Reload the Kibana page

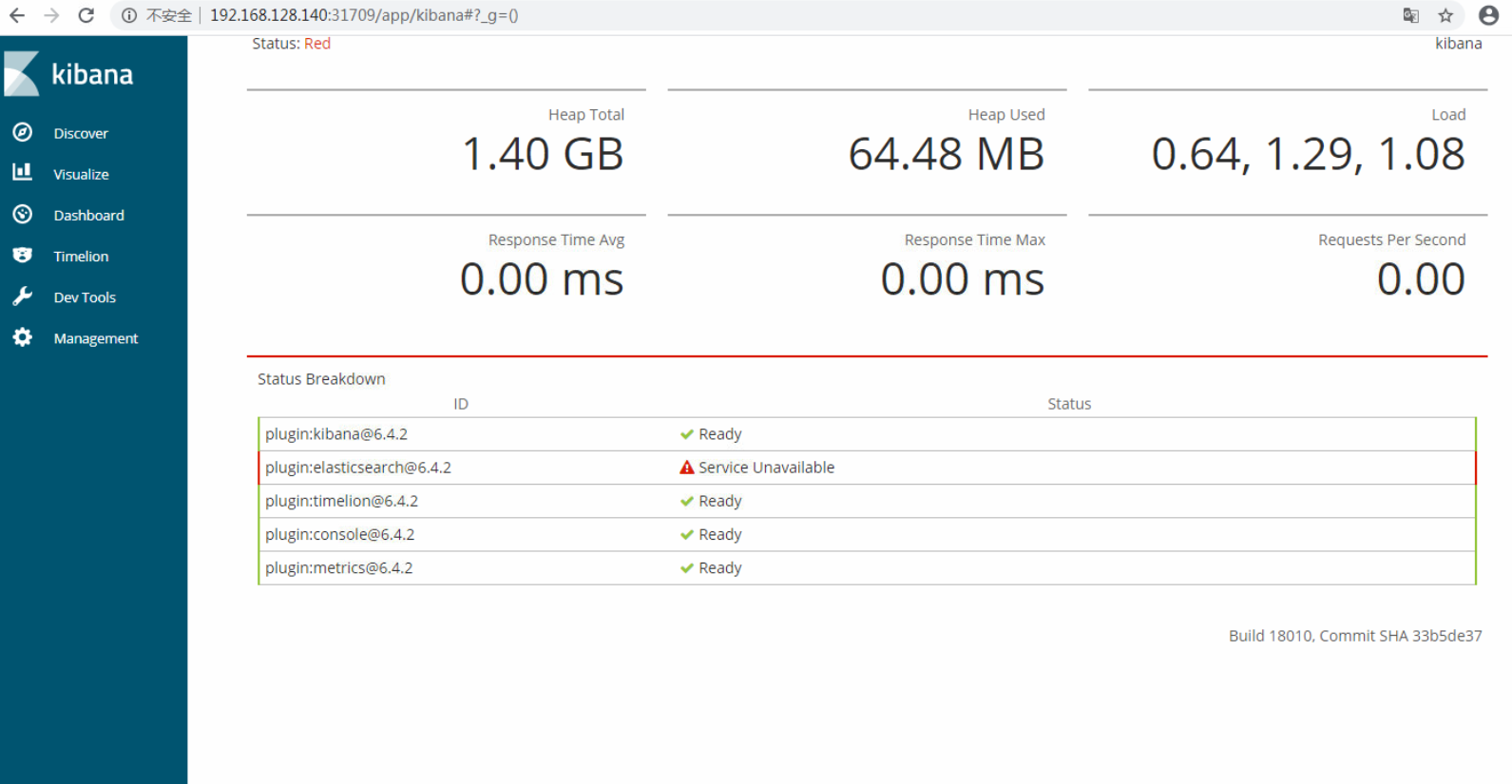click(x=86, y=15)
